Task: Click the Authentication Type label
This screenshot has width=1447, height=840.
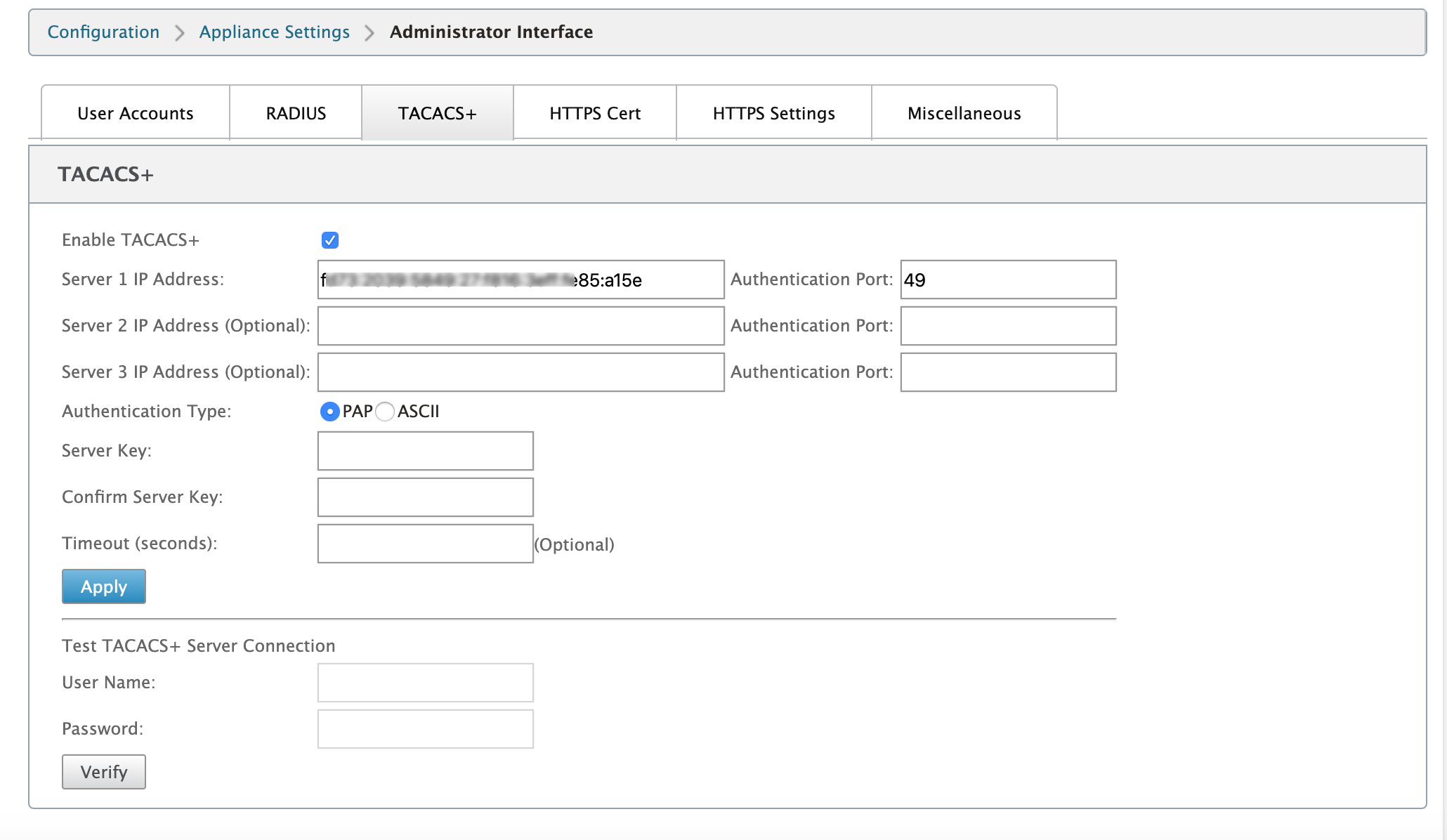Action: point(146,412)
